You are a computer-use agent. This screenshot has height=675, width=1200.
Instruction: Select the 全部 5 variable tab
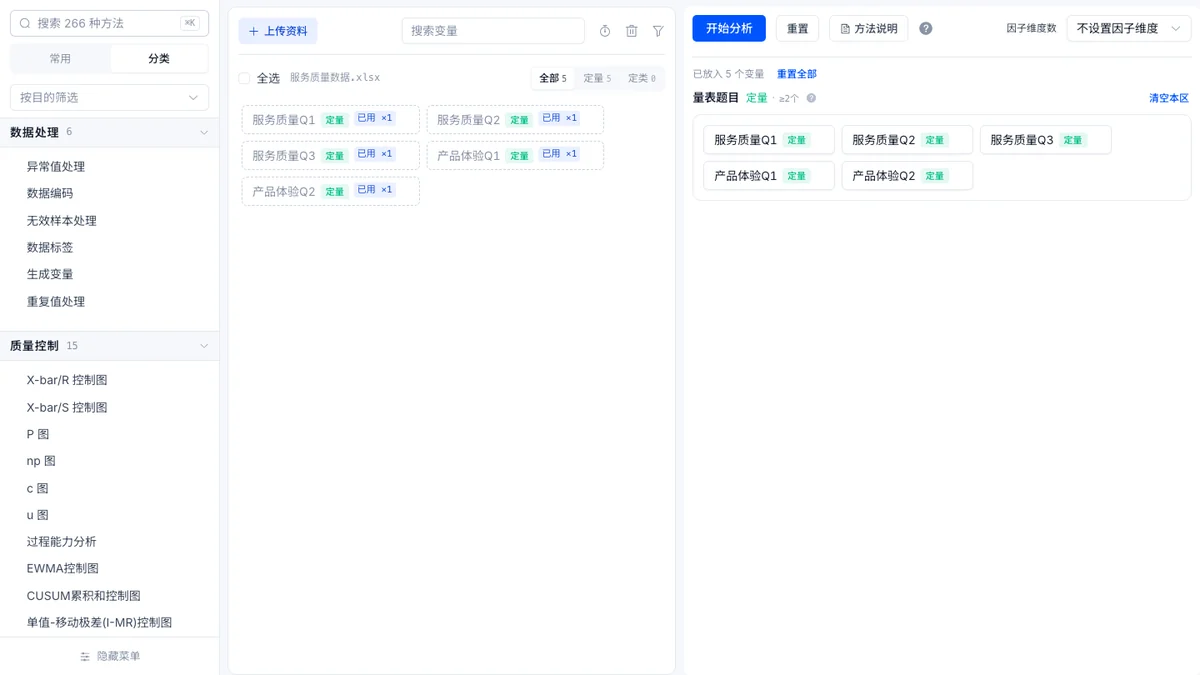(x=553, y=78)
